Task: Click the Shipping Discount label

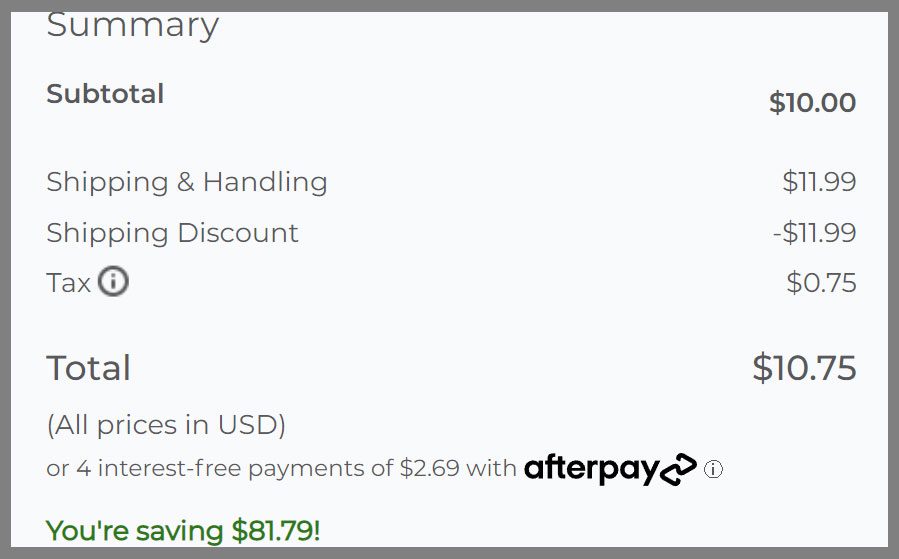Action: [x=172, y=233]
